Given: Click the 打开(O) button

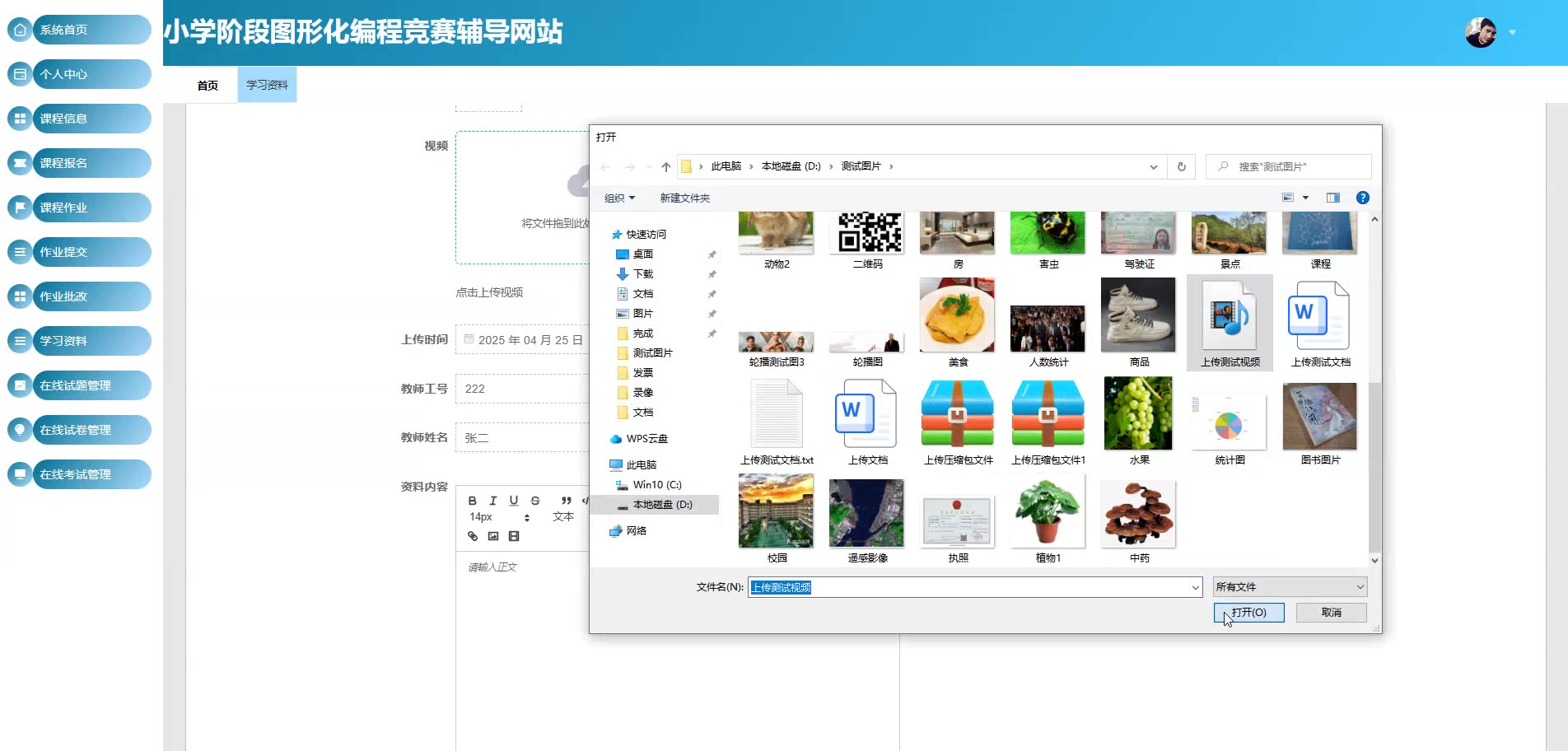Looking at the screenshot, I should (x=1248, y=613).
